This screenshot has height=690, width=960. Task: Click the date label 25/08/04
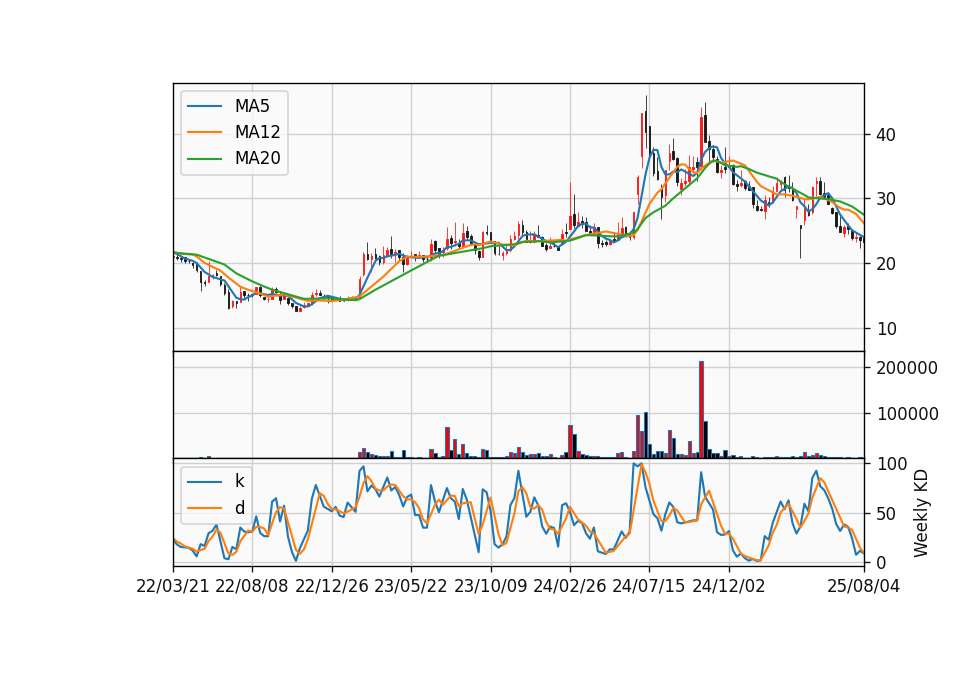click(864, 586)
